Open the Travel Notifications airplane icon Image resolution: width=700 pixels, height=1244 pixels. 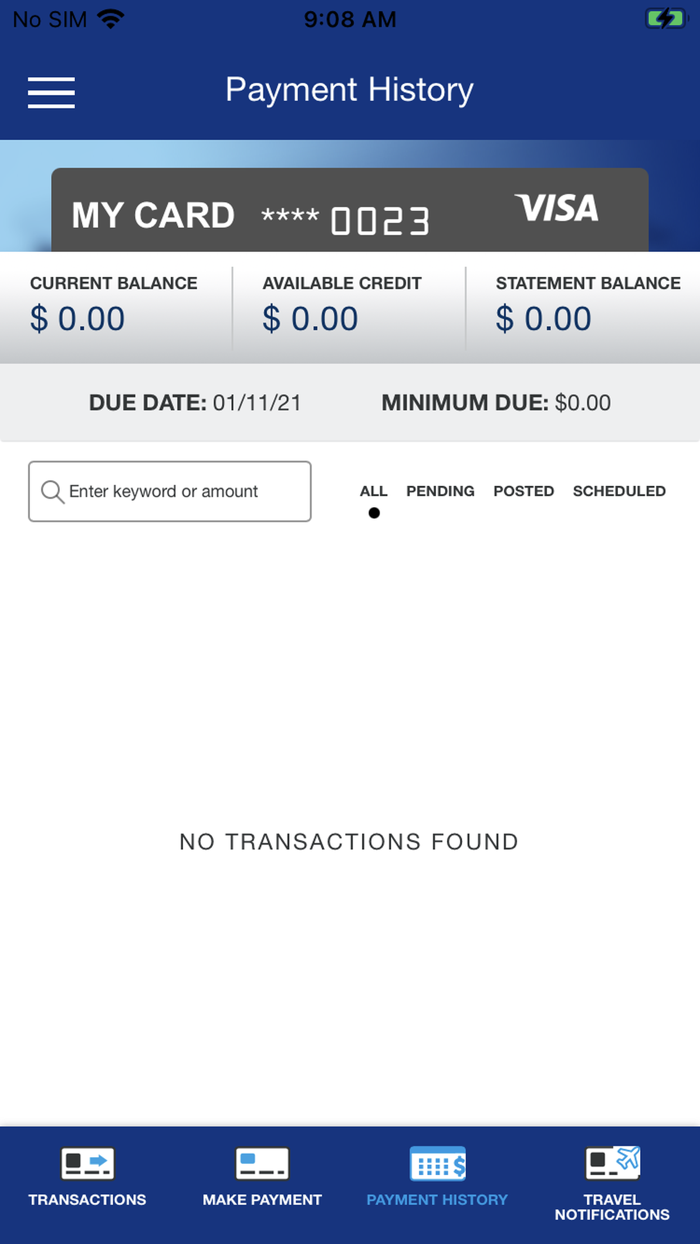pyautogui.click(x=611, y=1160)
